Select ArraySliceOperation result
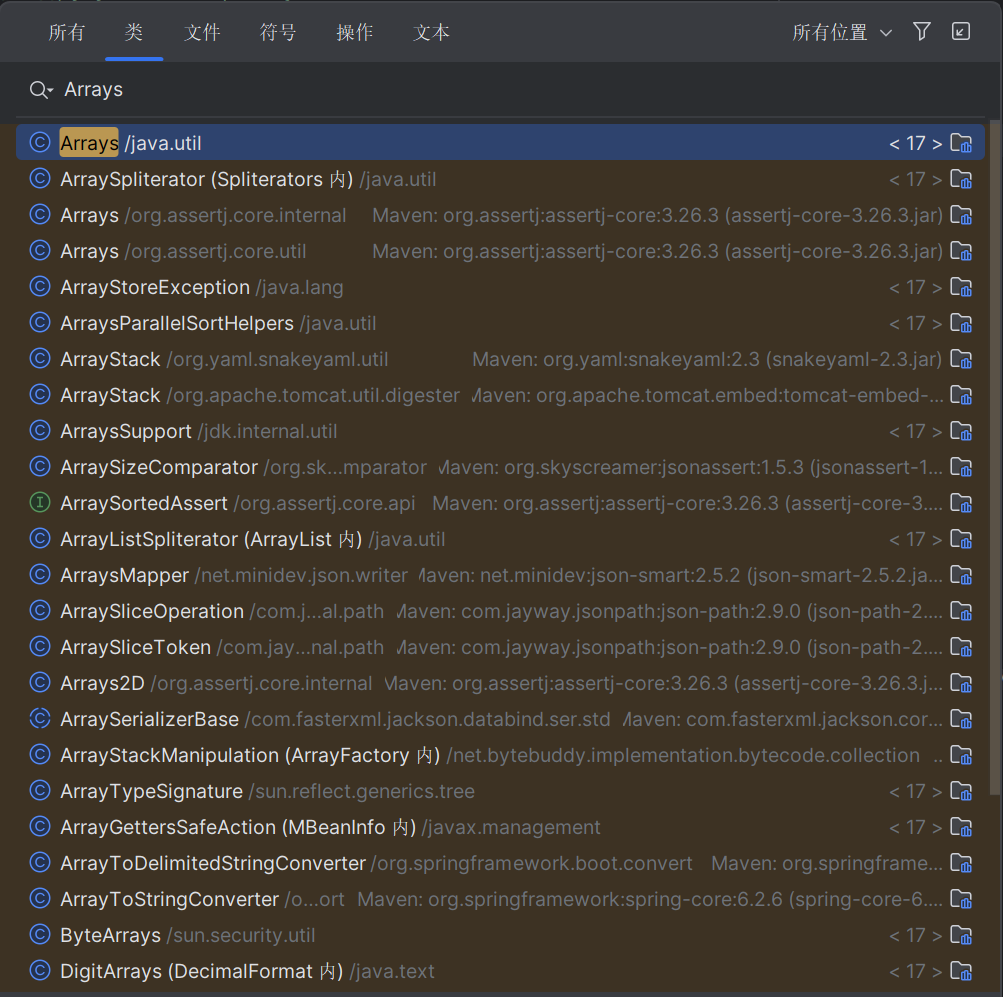Screen dimensions: 1003x997 [x=500, y=611]
